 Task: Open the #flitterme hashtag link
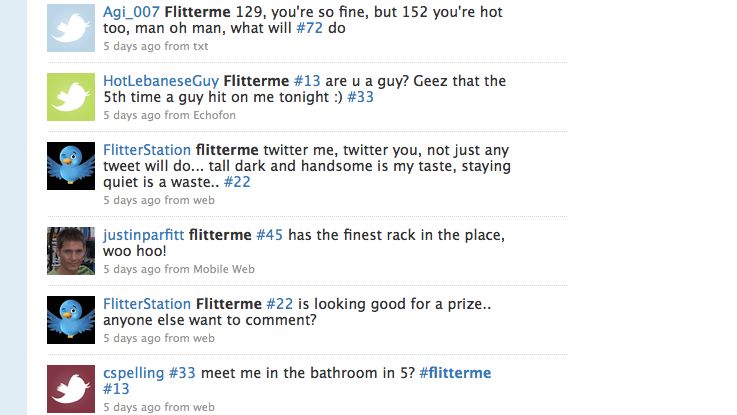455,373
